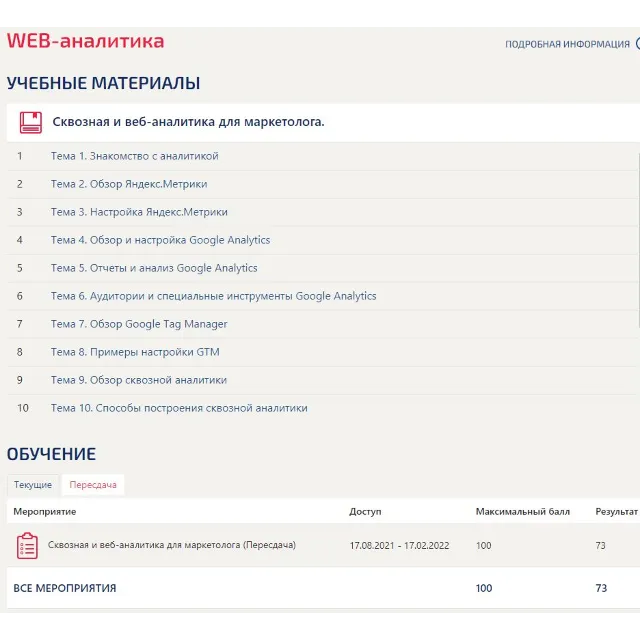Open Тема 4. Обзор и настройка Google Analytics
640x640 pixels.
160,240
